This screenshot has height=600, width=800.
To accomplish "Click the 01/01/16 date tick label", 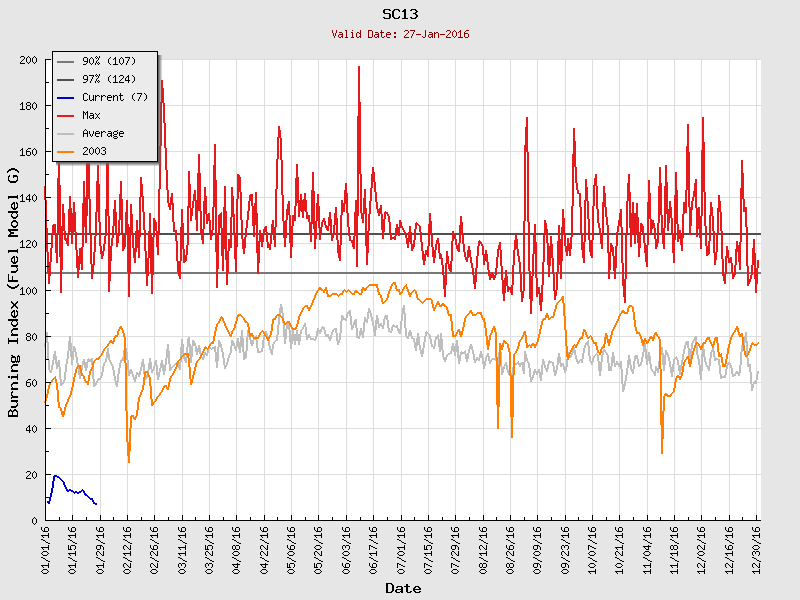I will point(46,548).
